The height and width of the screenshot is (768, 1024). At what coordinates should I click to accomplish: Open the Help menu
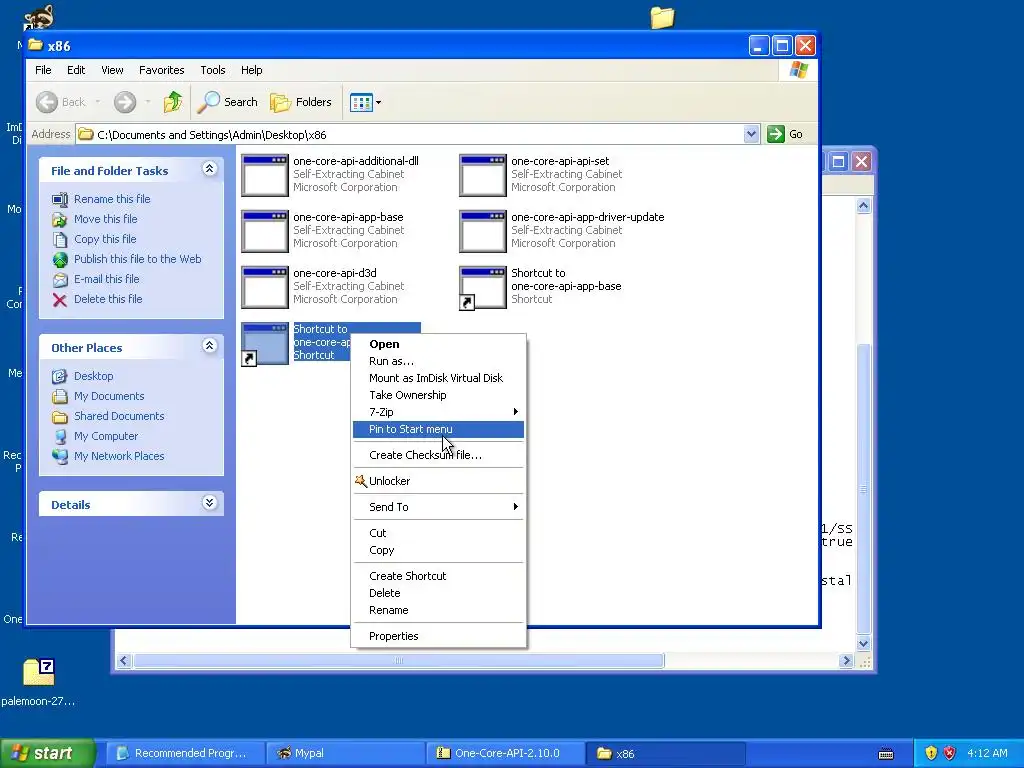click(x=251, y=70)
